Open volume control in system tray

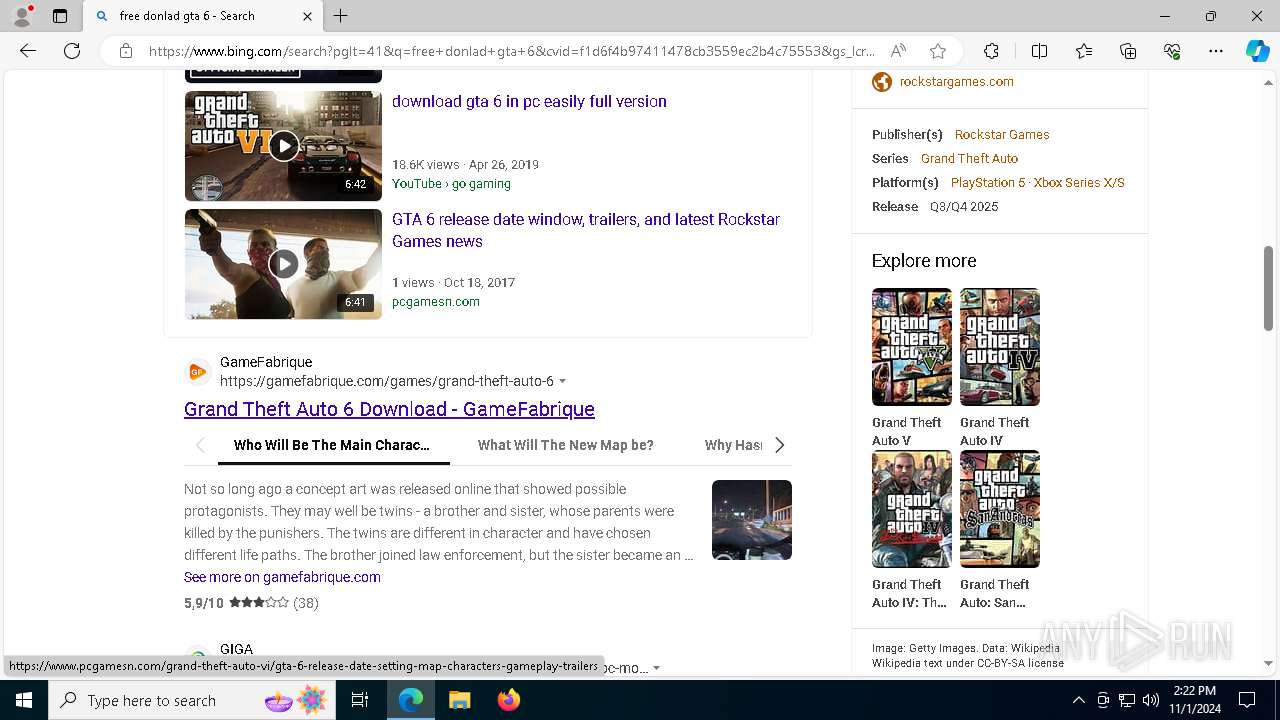[1151, 700]
